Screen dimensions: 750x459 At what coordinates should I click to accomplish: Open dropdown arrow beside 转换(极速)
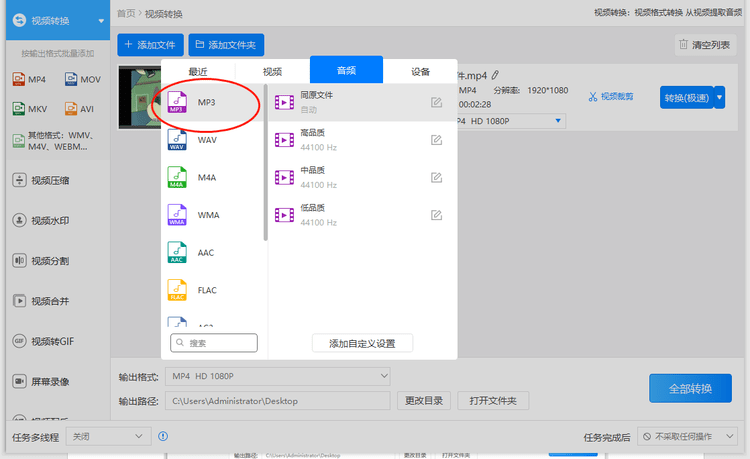click(719, 97)
